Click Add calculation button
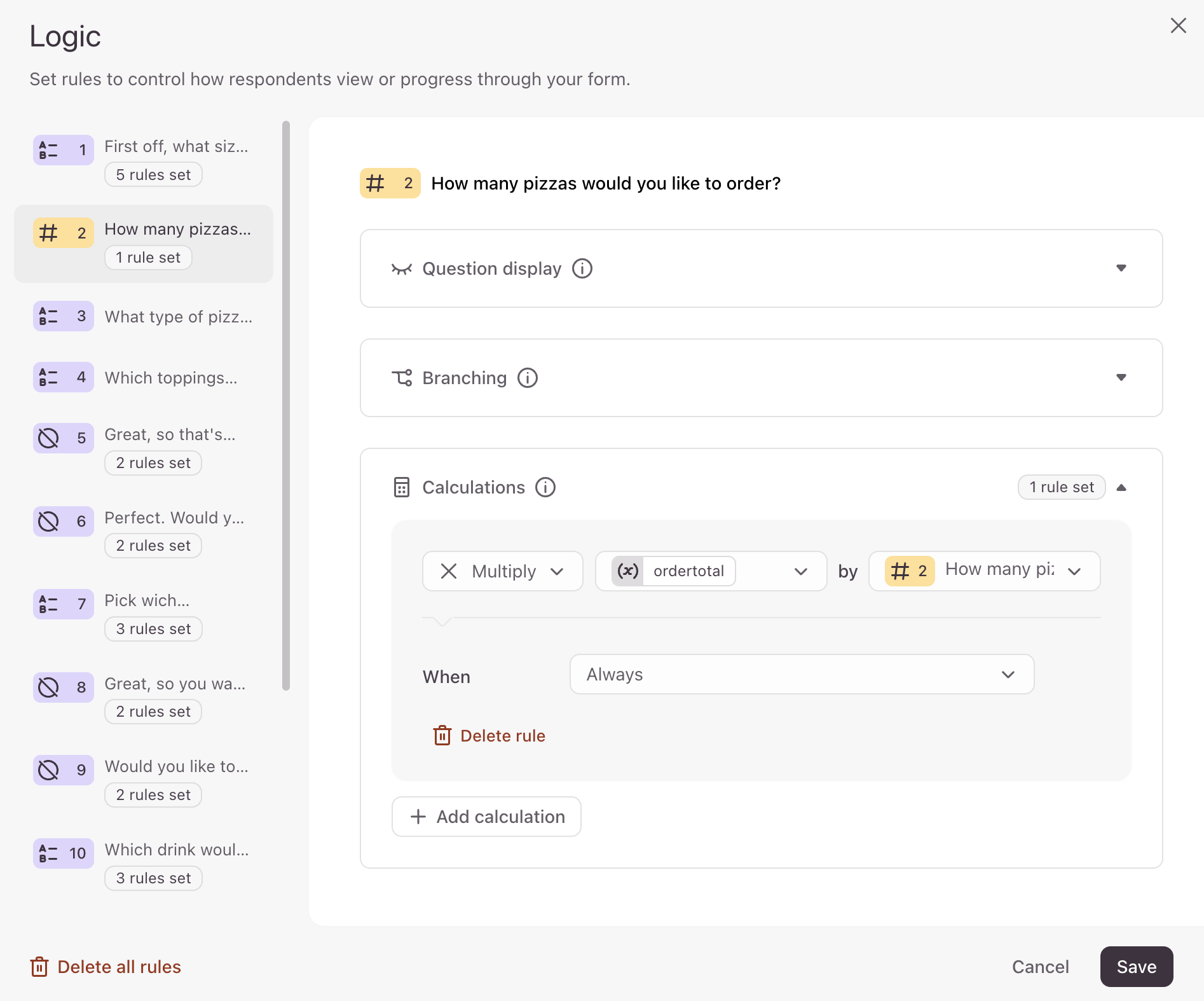Image resolution: width=1204 pixels, height=1001 pixels. click(x=487, y=817)
